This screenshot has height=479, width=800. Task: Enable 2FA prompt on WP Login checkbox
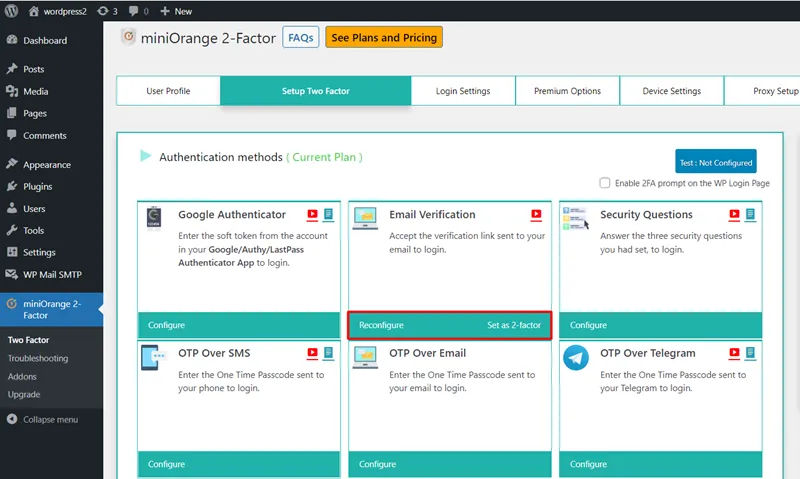605,183
